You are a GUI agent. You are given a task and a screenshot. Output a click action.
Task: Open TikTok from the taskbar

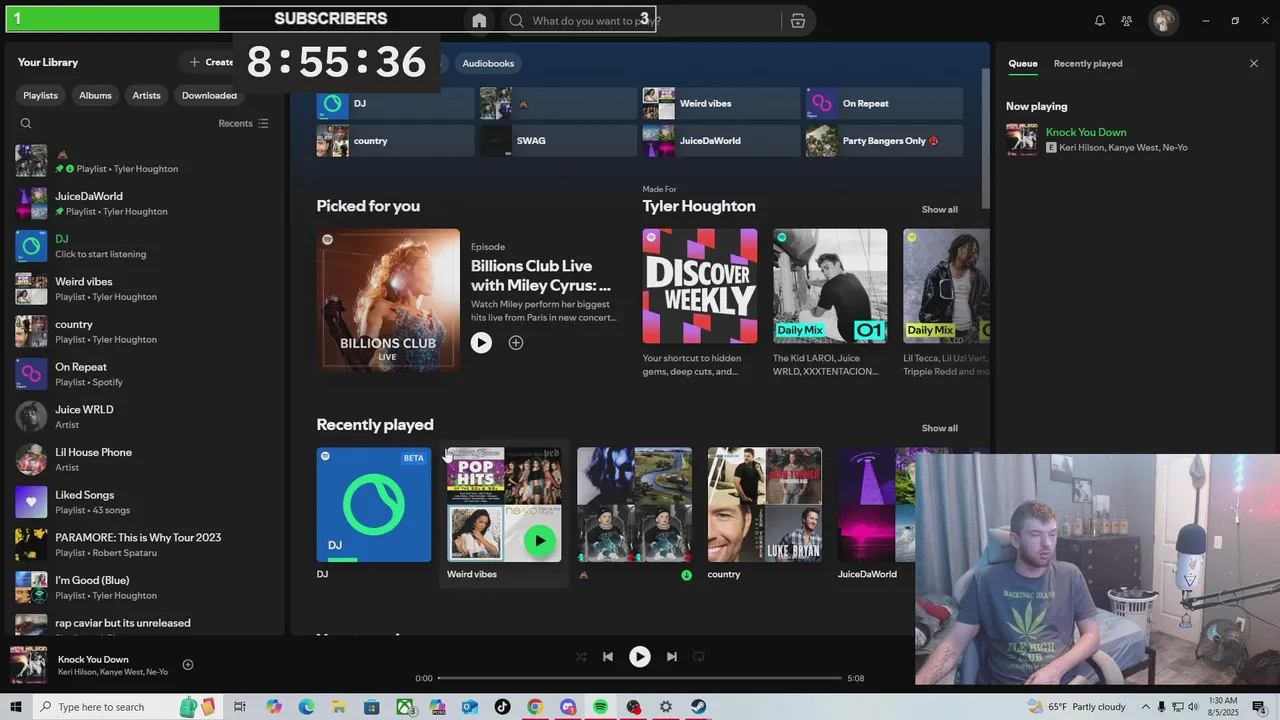click(502, 707)
